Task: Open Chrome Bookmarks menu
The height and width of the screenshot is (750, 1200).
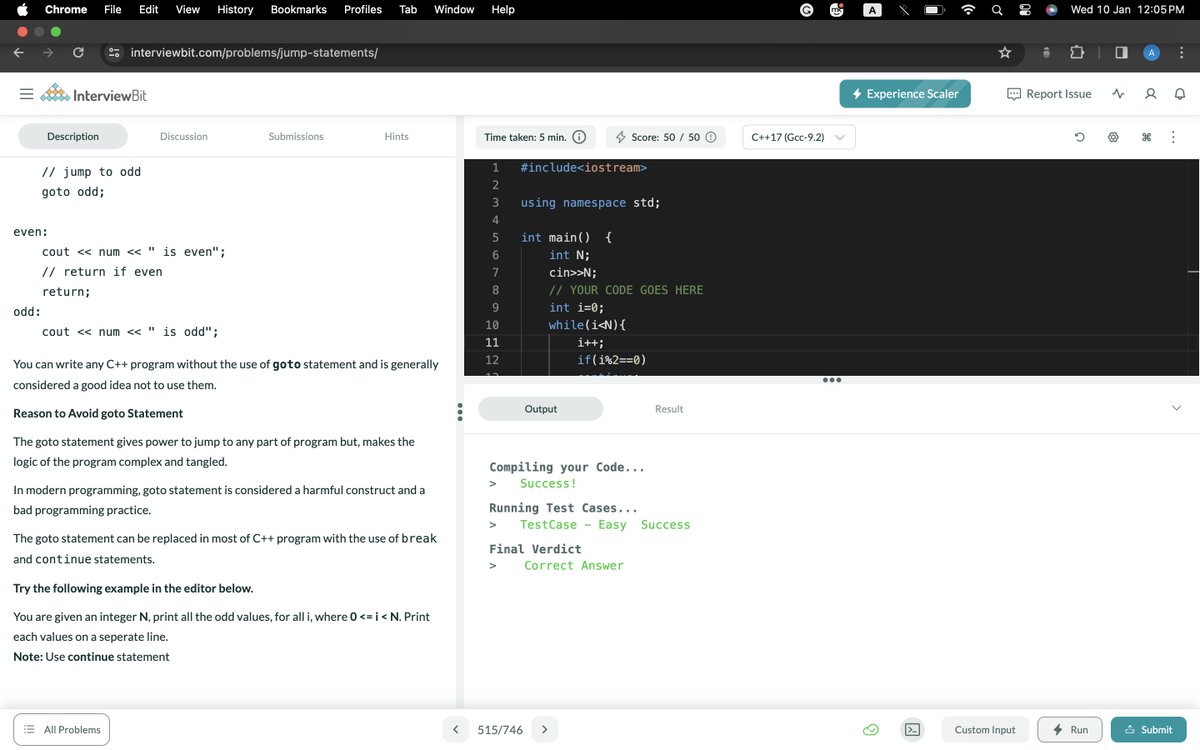Action: point(299,9)
